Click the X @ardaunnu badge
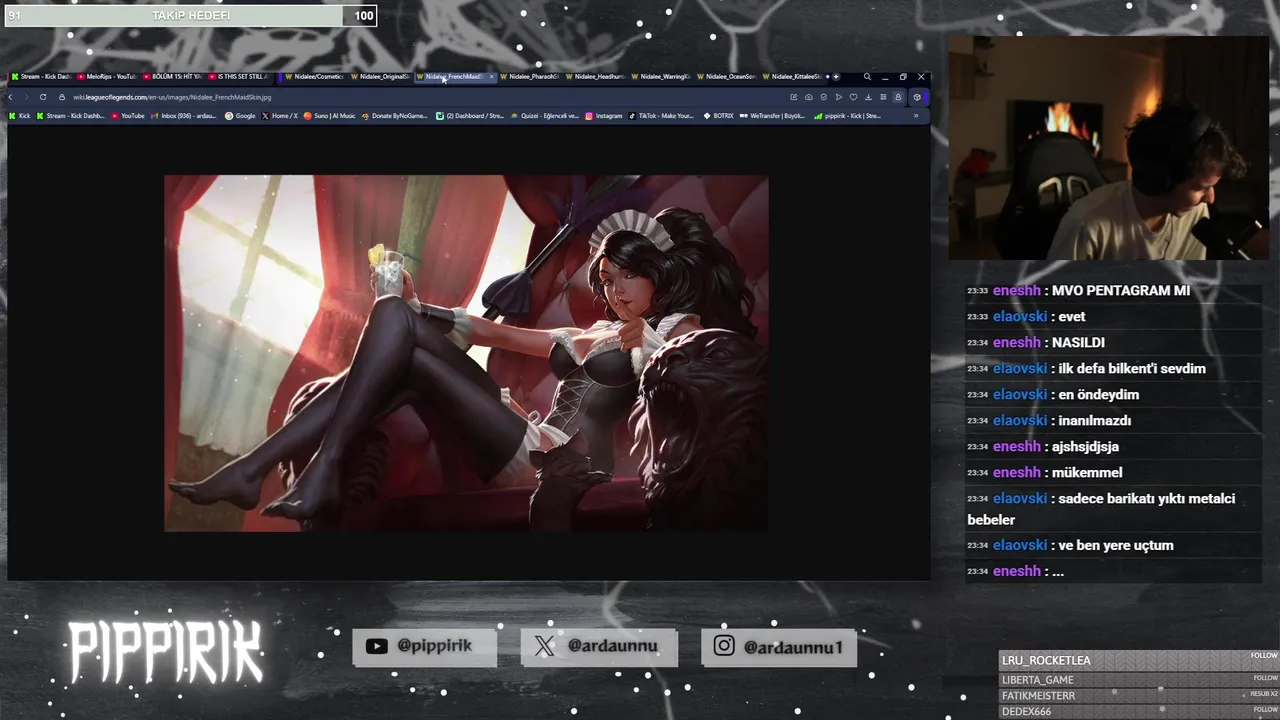Image resolution: width=1280 pixels, height=720 pixels. pos(599,646)
